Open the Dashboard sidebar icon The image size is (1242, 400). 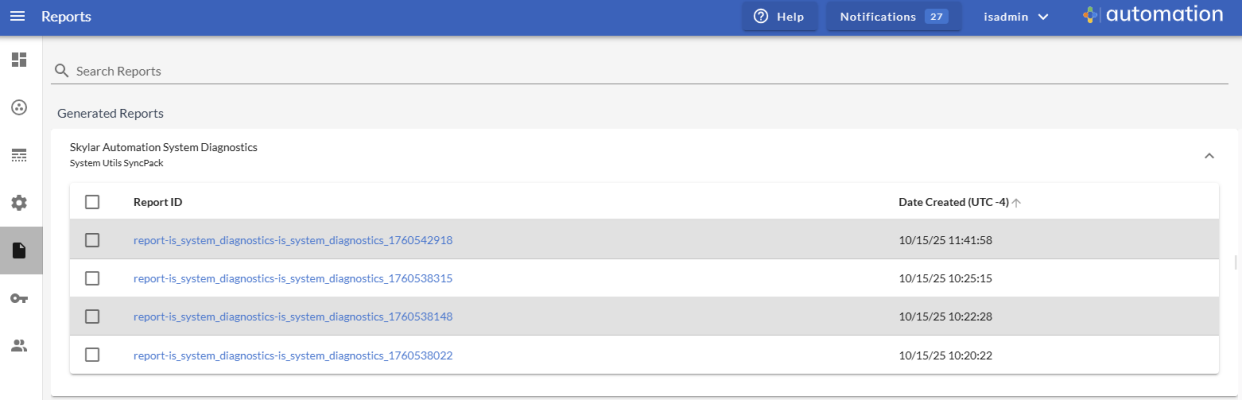[18, 60]
